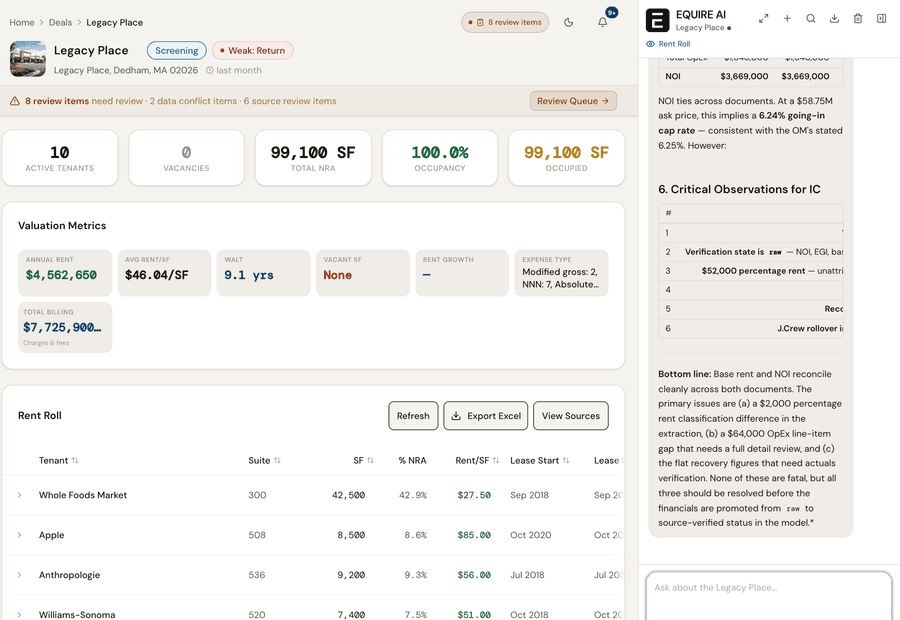
Task: Click the Sep 2018 lease start cell
Action: tap(529, 495)
